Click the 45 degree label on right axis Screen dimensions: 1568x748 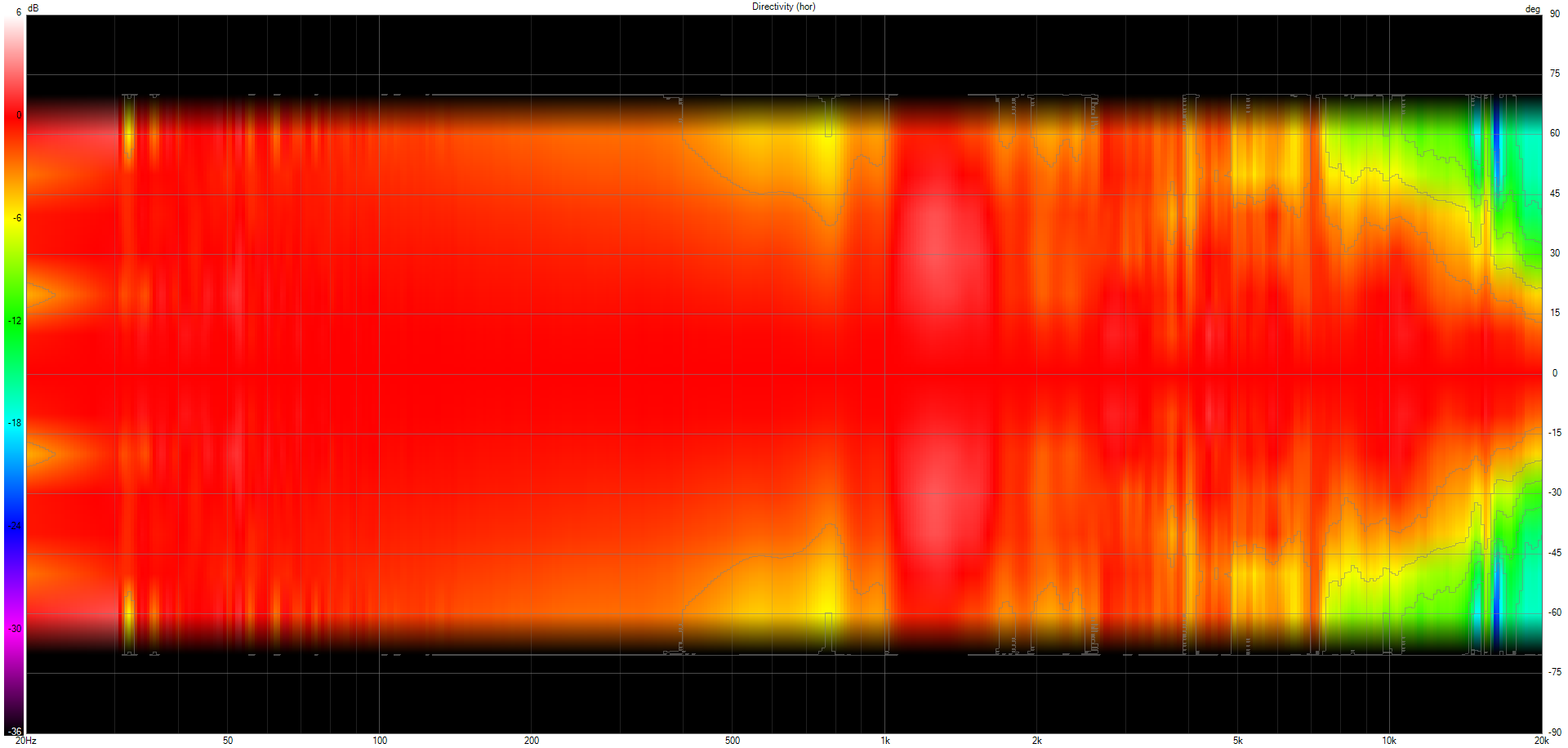1555,194
